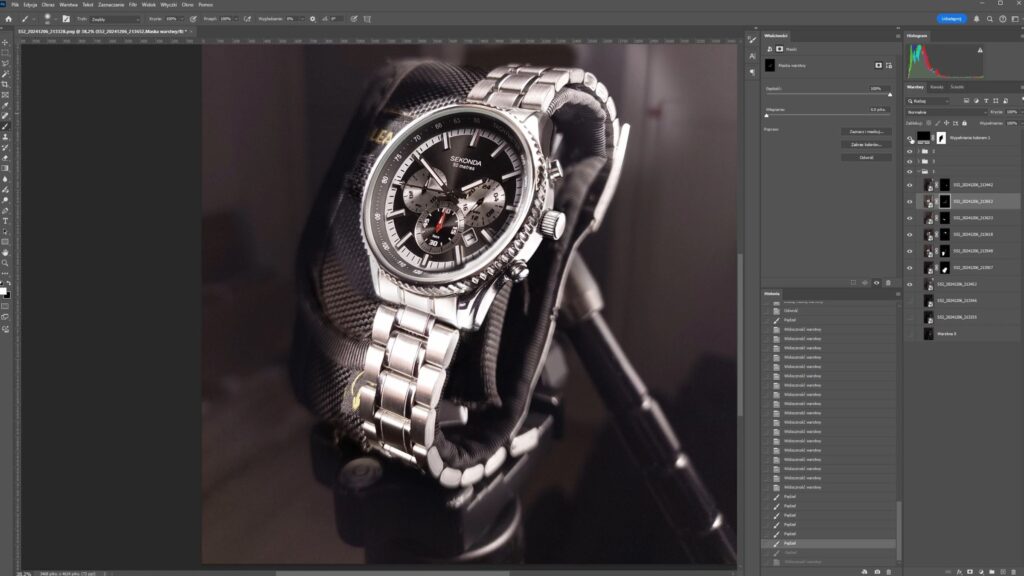1024x576 pixels.
Task: Hide the Wypełnienie kolorem 1 layer
Action: point(910,138)
